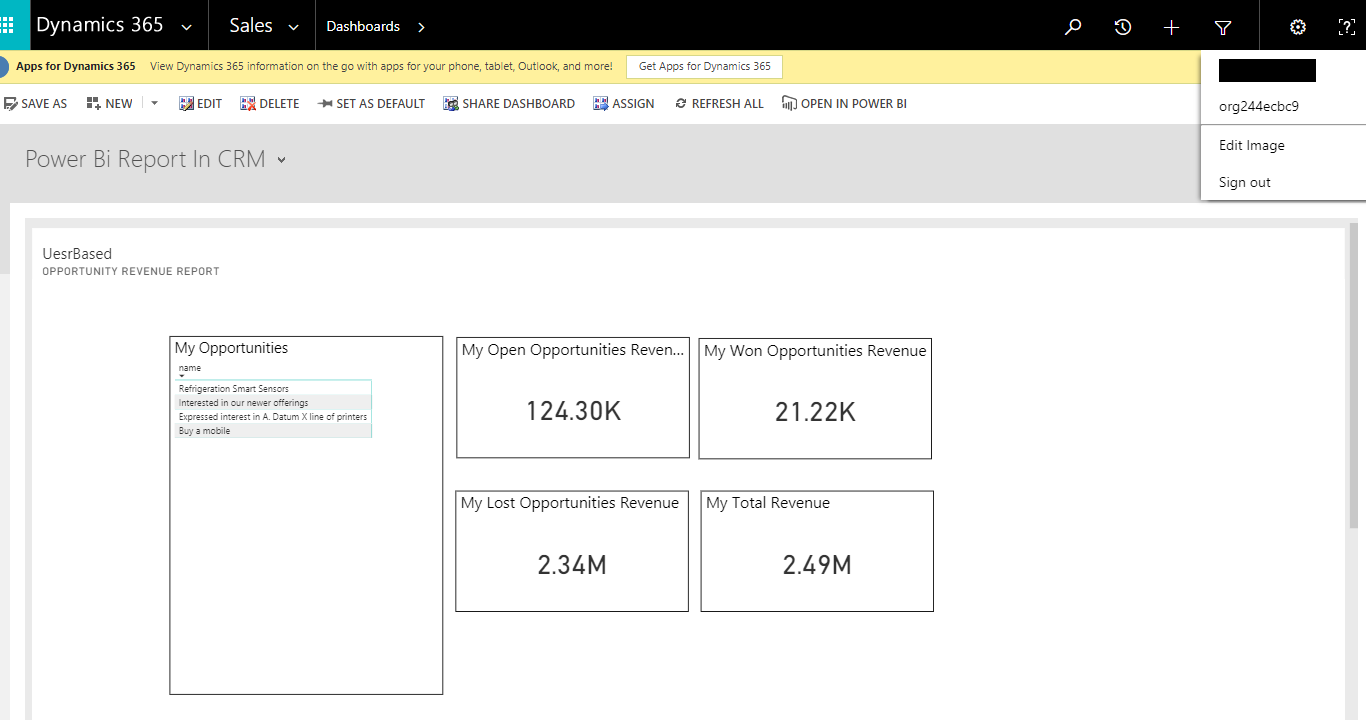
Task: Click My Lost Opportunities Revenue 2.34M card
Action: point(572,551)
